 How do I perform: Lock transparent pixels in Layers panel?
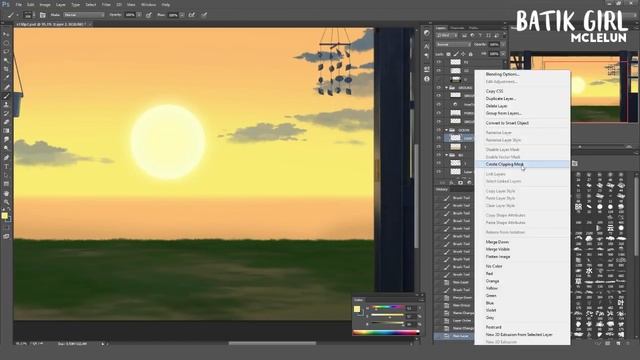(449, 53)
